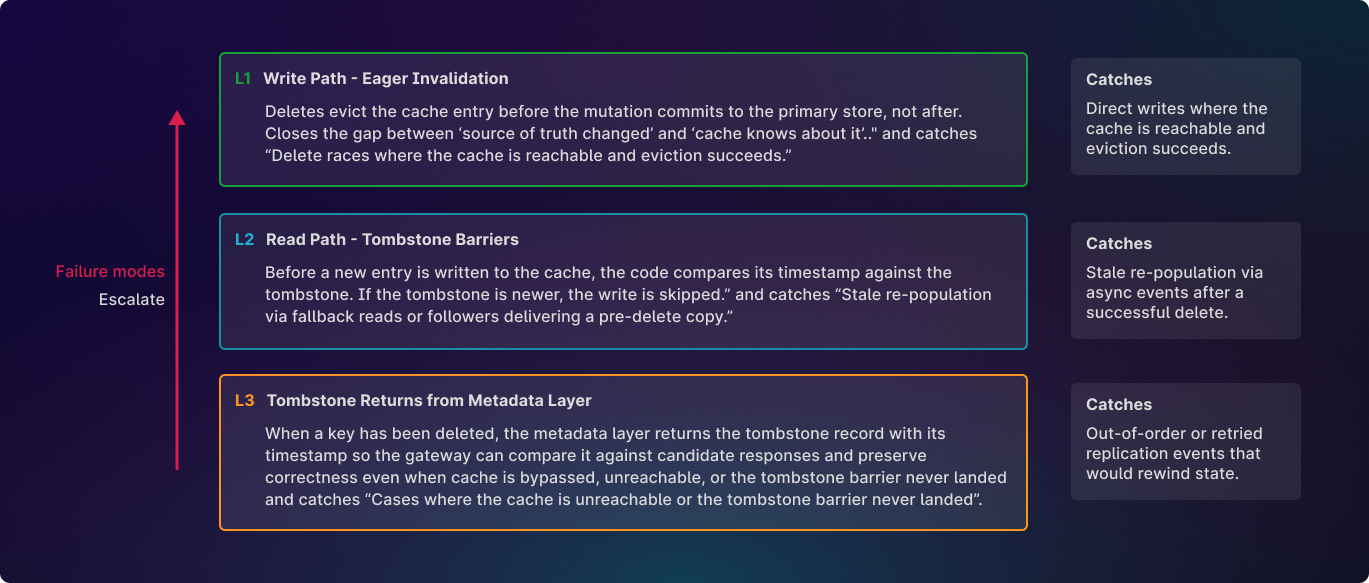Click the Catches heading beside L2 card
This screenshot has width=1369, height=583.
[1119, 244]
